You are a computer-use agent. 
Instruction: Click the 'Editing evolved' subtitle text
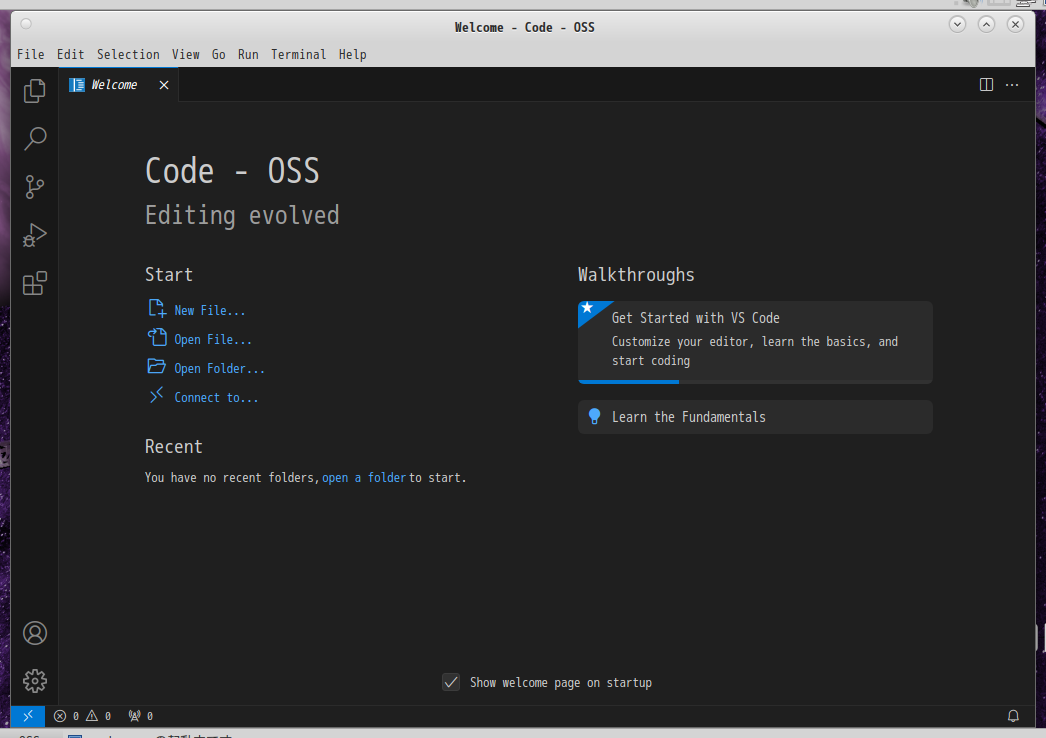[x=242, y=216]
